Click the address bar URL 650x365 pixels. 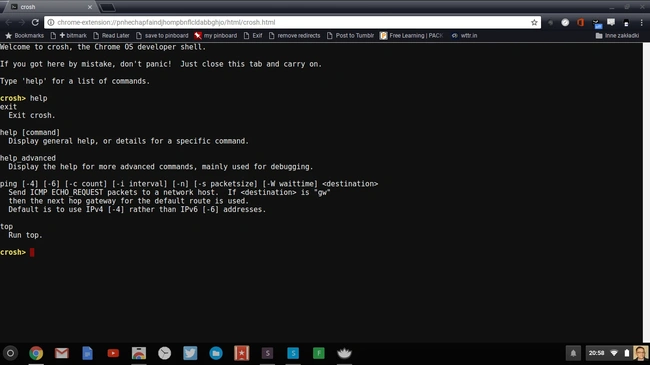pos(166,22)
